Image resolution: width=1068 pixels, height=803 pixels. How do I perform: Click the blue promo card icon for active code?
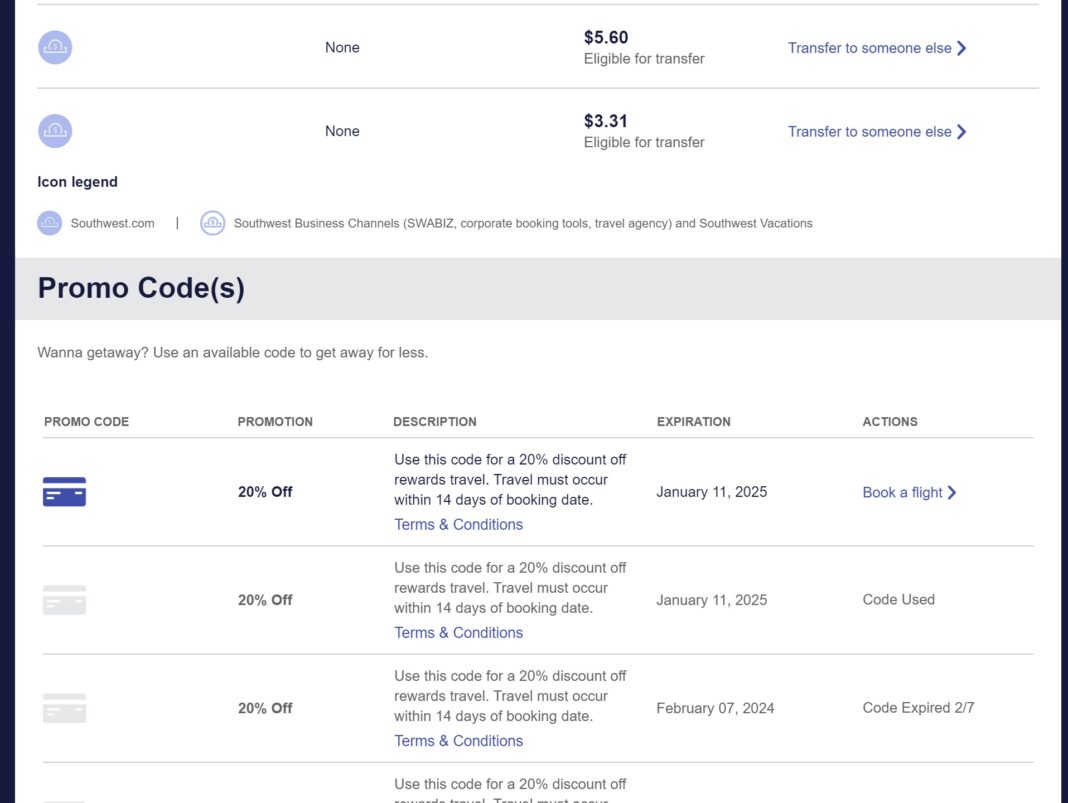point(64,492)
